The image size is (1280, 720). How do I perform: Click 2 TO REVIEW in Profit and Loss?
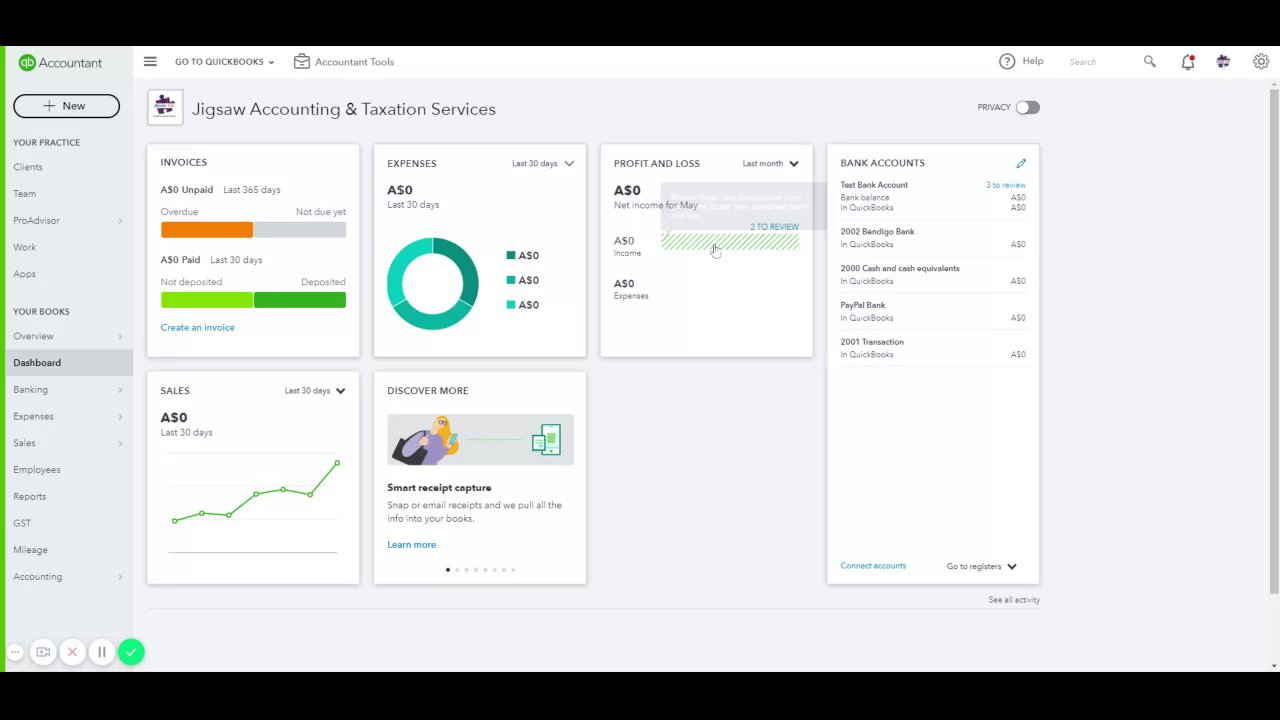(x=774, y=227)
